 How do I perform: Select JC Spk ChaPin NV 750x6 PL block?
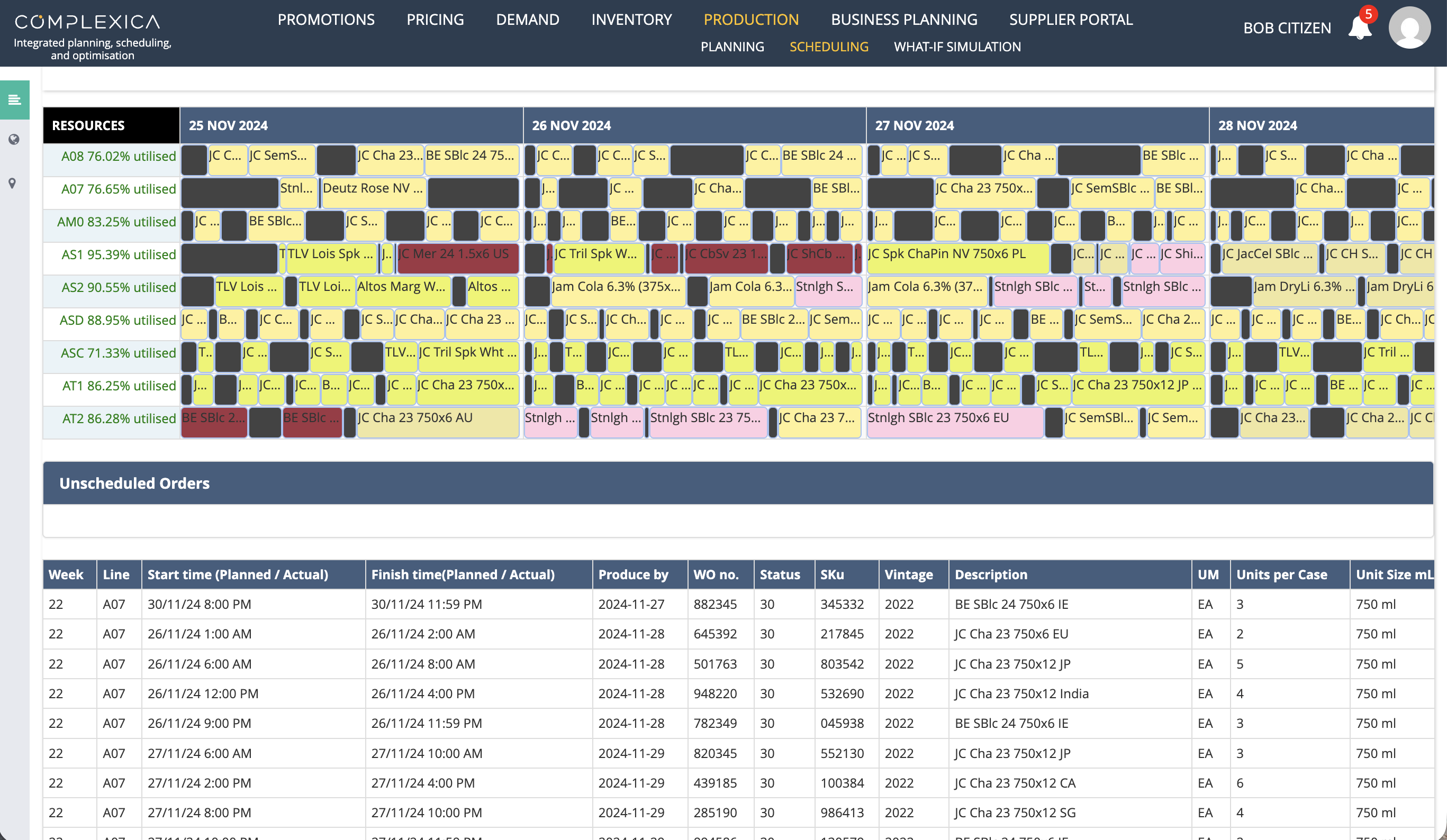click(x=958, y=258)
